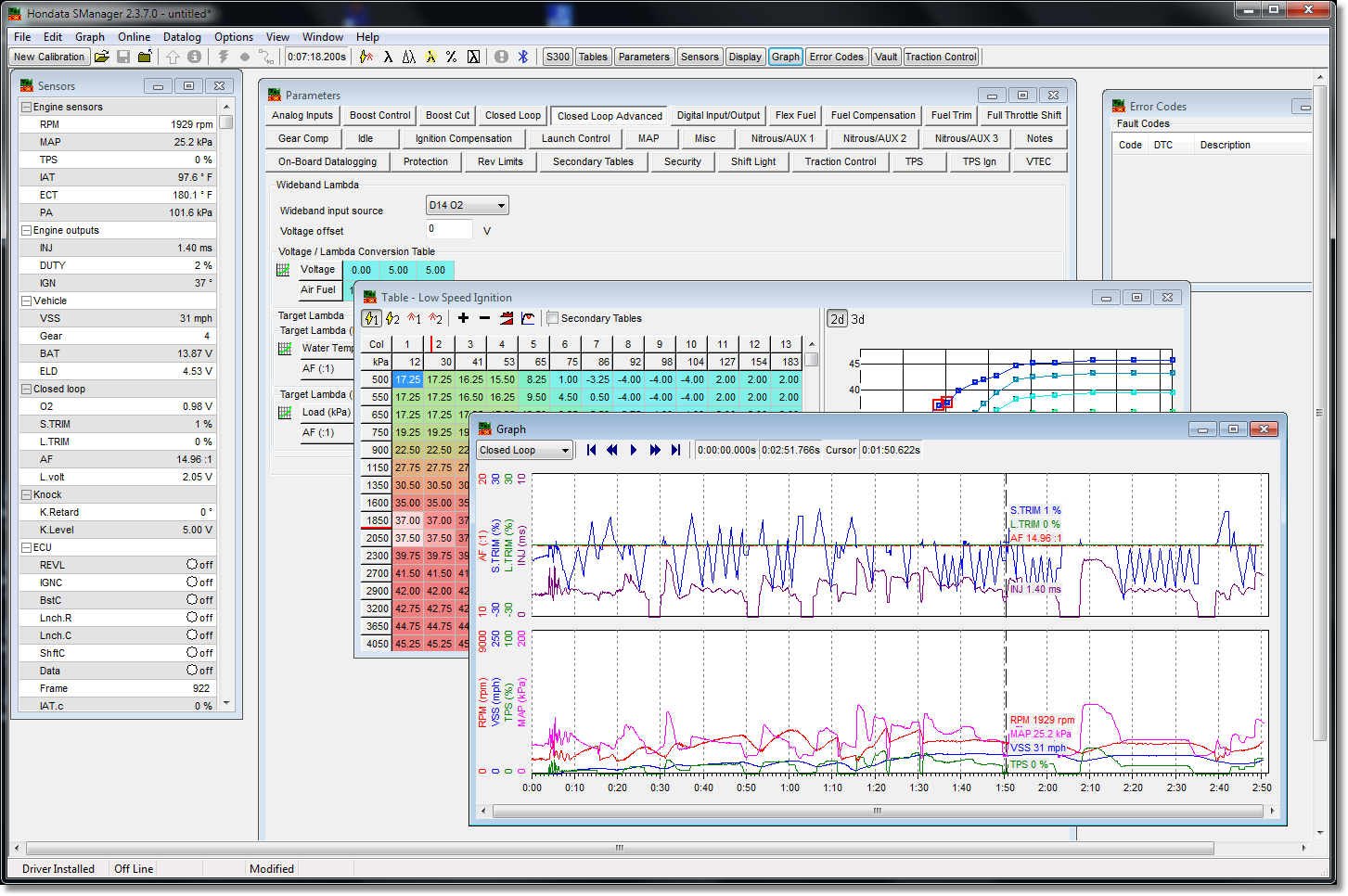This screenshot has width=1348, height=896.
Task: Click the save floppy disk icon
Action: pos(123,57)
